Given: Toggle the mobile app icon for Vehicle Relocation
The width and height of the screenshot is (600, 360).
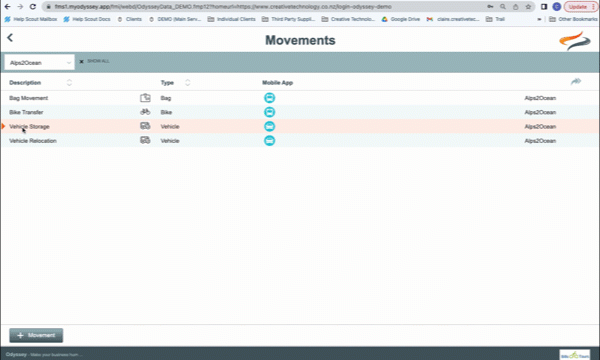Looking at the screenshot, I should [x=269, y=140].
